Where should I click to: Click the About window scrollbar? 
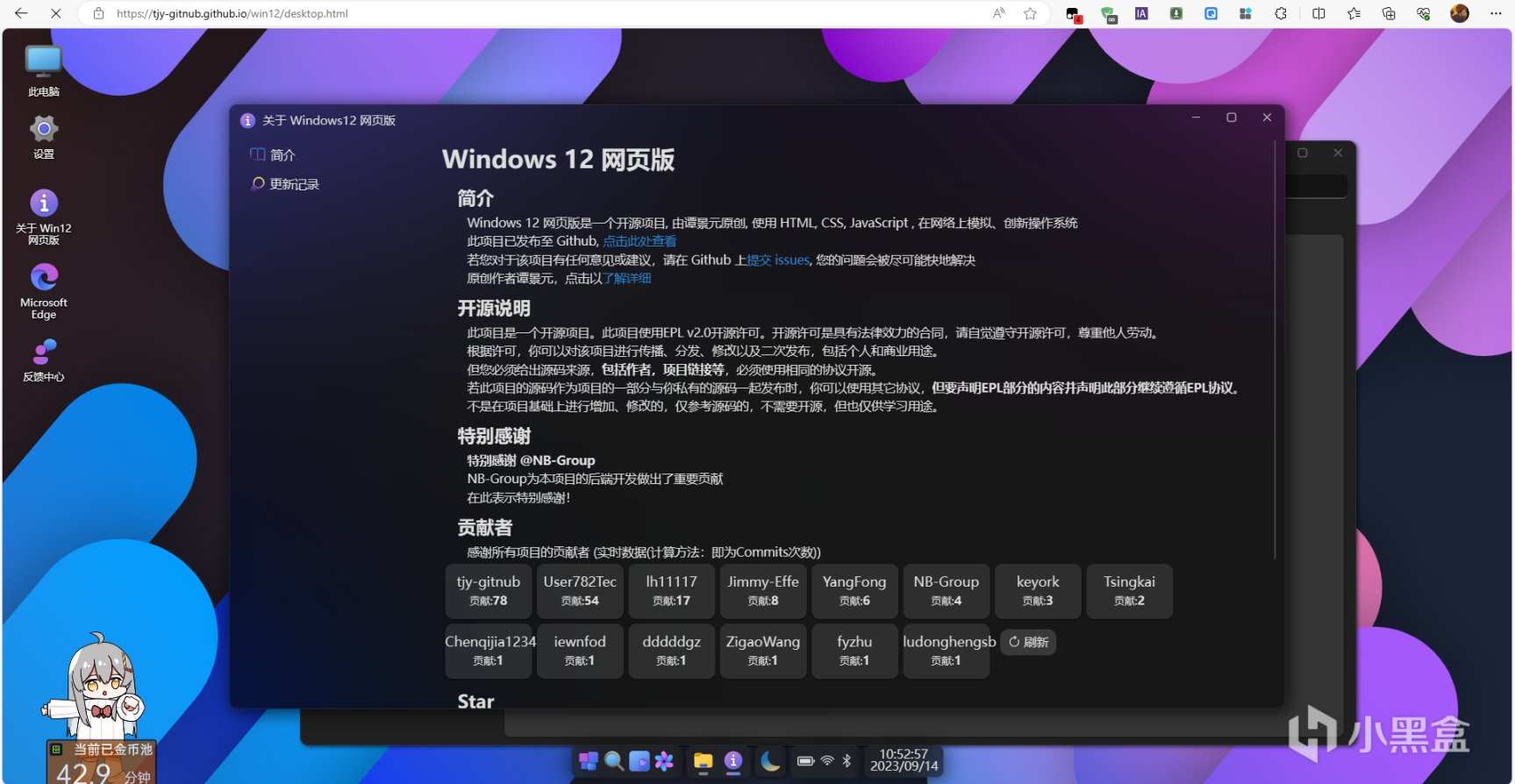pos(1275,349)
